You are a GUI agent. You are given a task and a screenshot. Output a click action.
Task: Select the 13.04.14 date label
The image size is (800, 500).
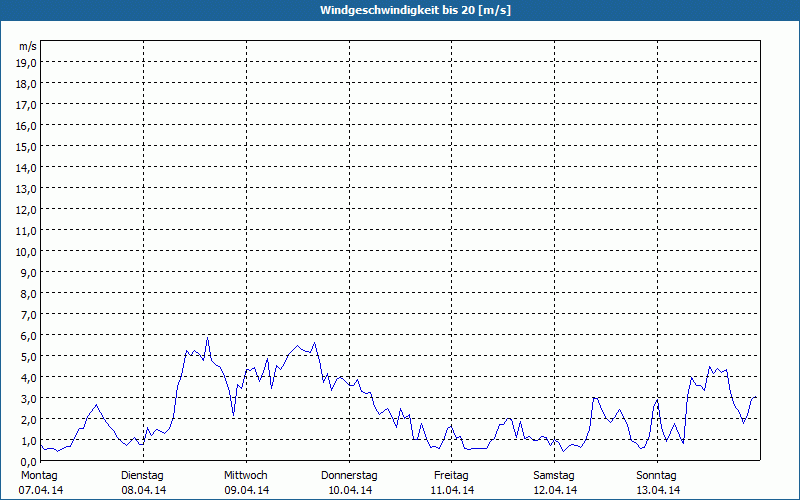[657, 490]
